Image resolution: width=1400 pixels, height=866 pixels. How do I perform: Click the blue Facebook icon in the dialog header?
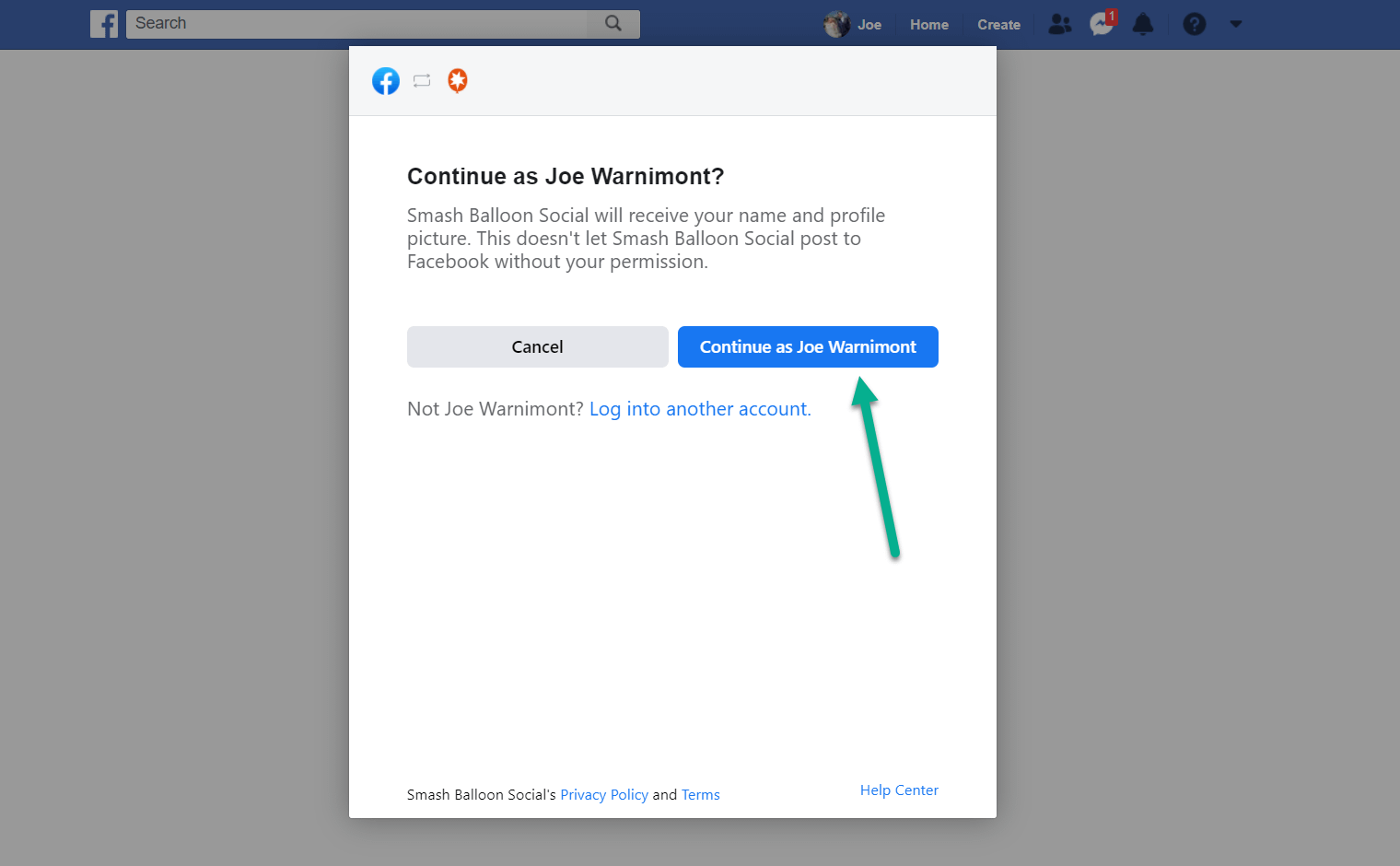point(386,80)
